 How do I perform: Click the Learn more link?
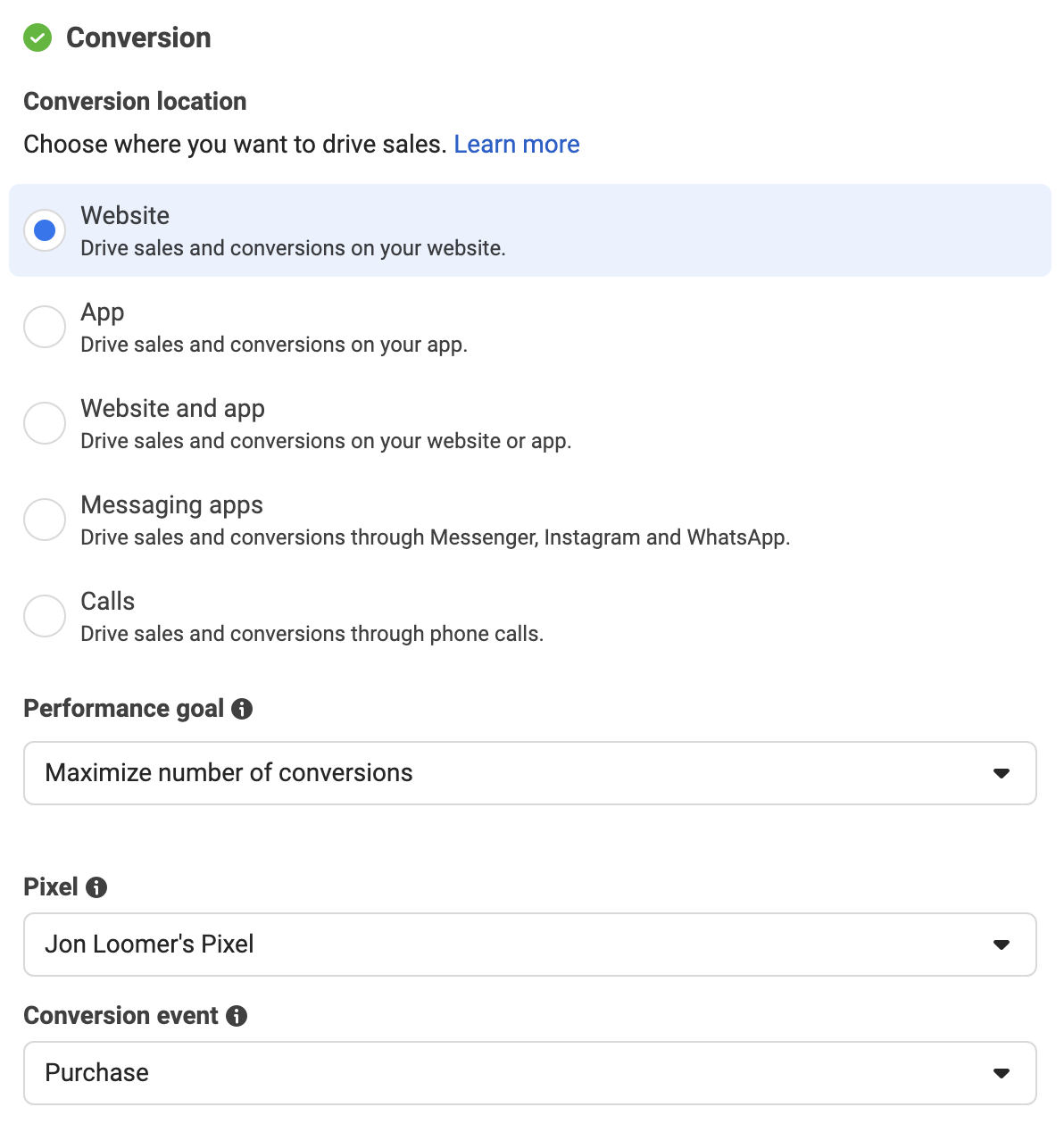(517, 144)
